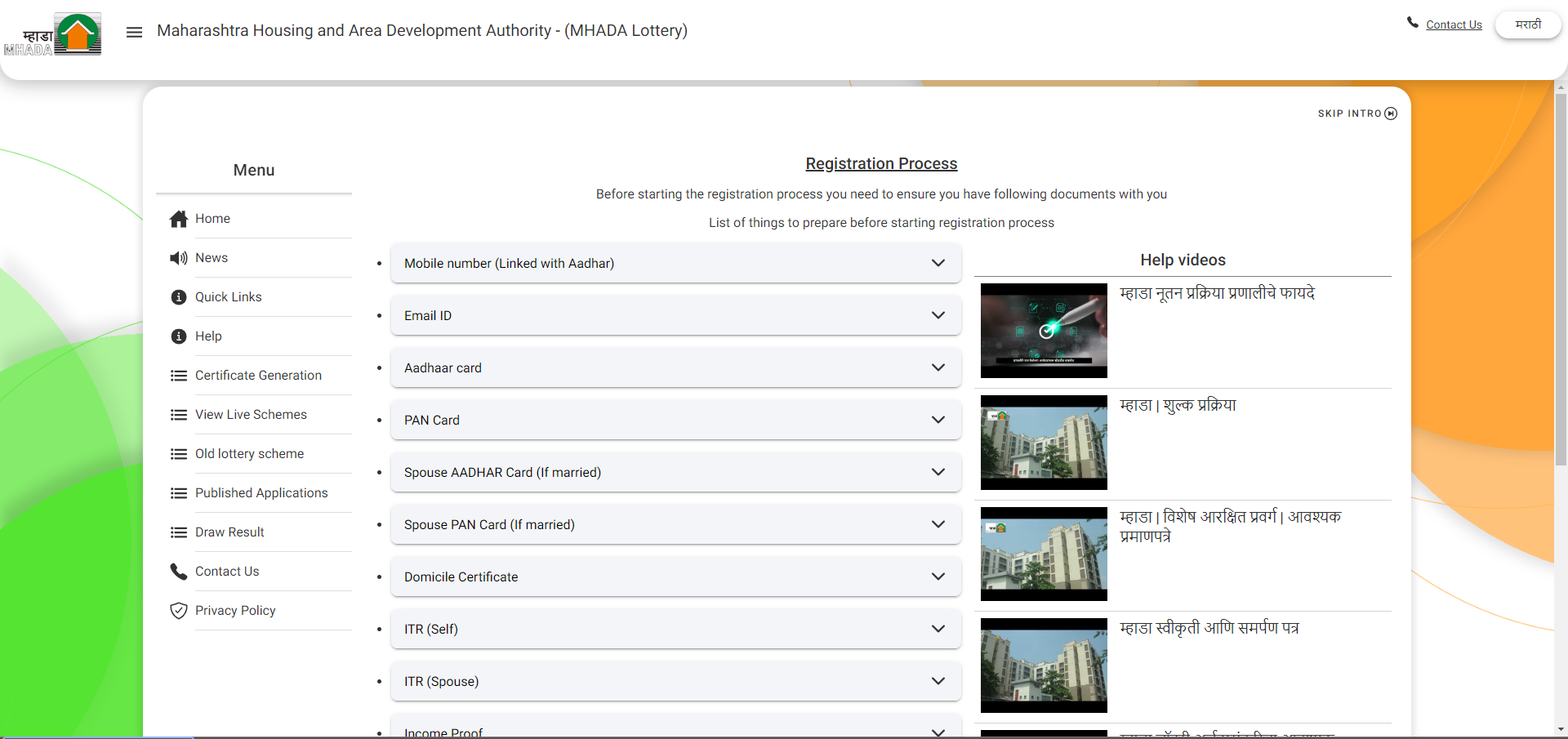Play the म्हाडा शुल्क प्रक्रिया video thumbnail
Screen dimensions: 1568x739
(x=1044, y=443)
